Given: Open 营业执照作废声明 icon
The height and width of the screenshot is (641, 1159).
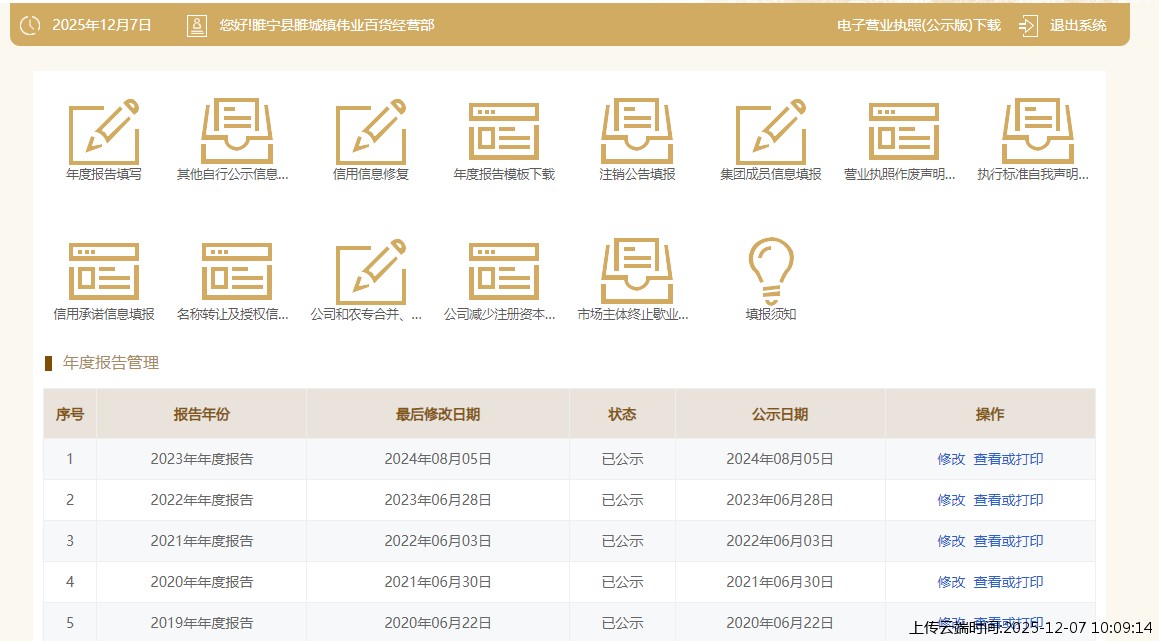Looking at the screenshot, I should 903,133.
